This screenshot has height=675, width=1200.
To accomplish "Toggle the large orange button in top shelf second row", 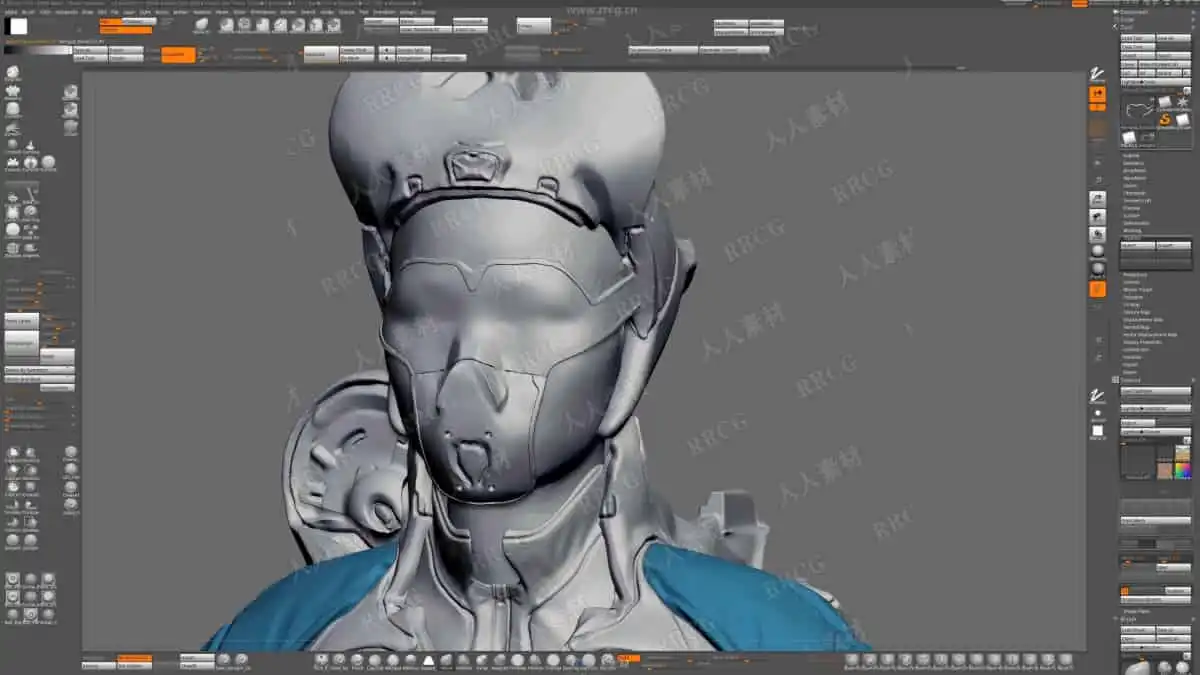I will coord(178,54).
